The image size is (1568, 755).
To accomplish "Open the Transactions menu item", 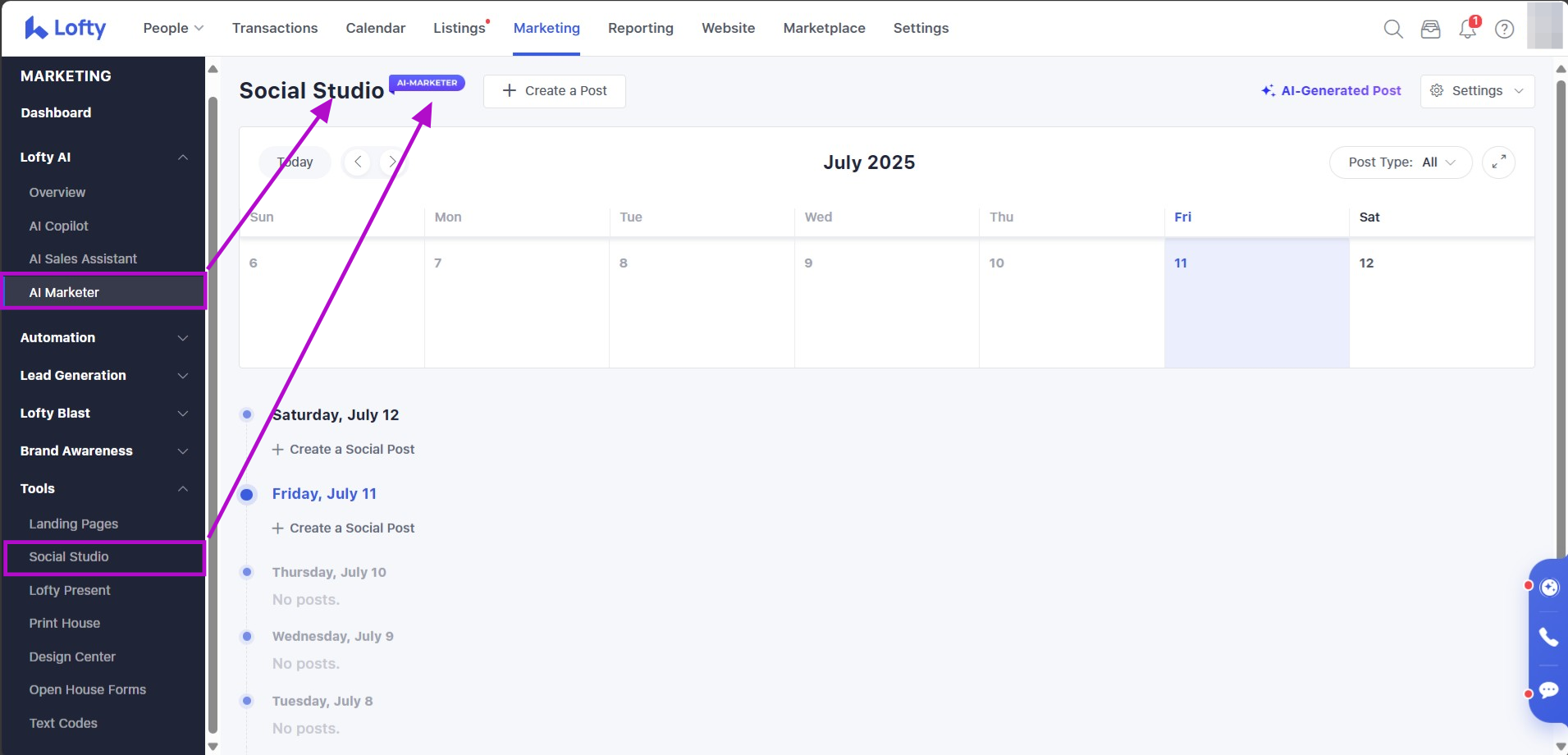I will (x=275, y=28).
